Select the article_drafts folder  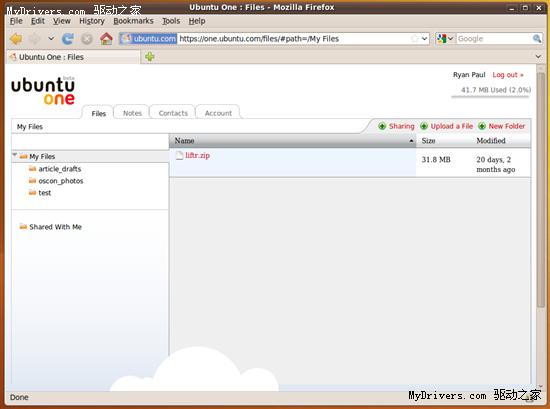point(60,169)
